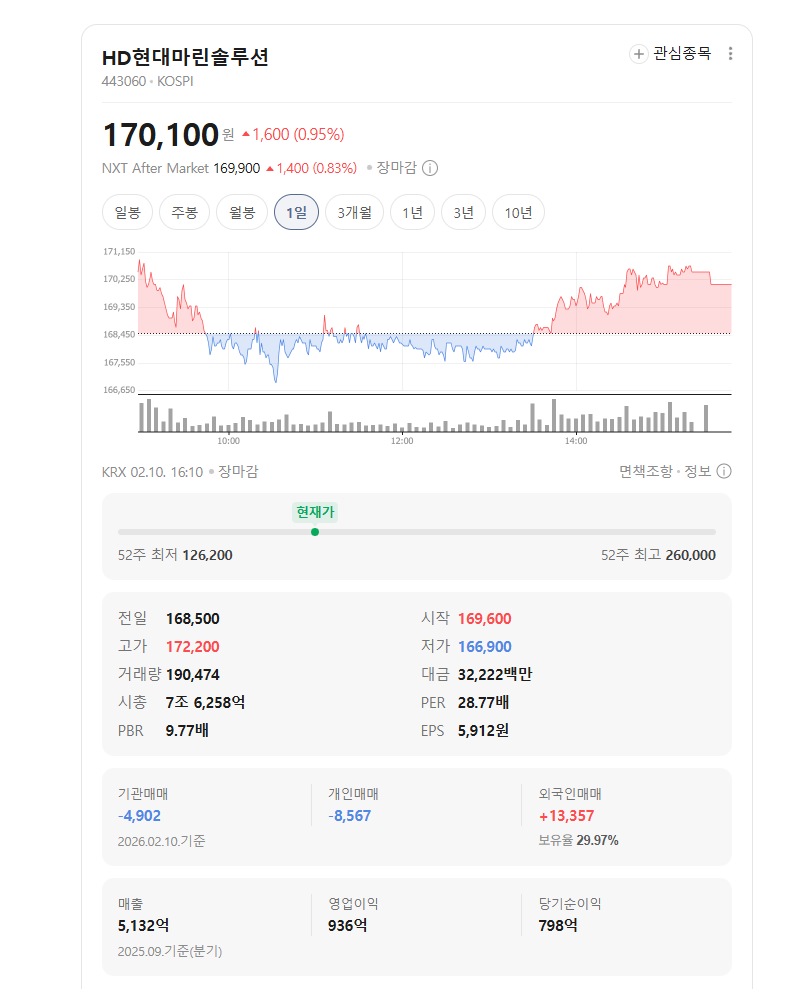Select the 10년 chart range

(518, 213)
